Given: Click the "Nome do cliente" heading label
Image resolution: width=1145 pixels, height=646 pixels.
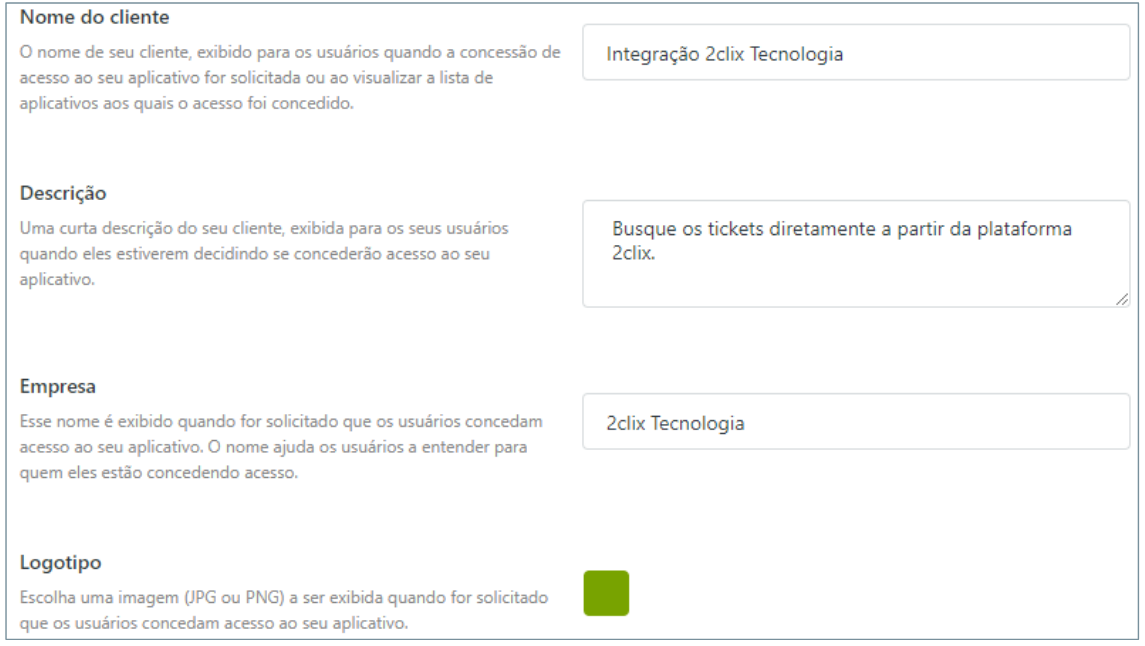Looking at the screenshot, I should click(x=95, y=18).
